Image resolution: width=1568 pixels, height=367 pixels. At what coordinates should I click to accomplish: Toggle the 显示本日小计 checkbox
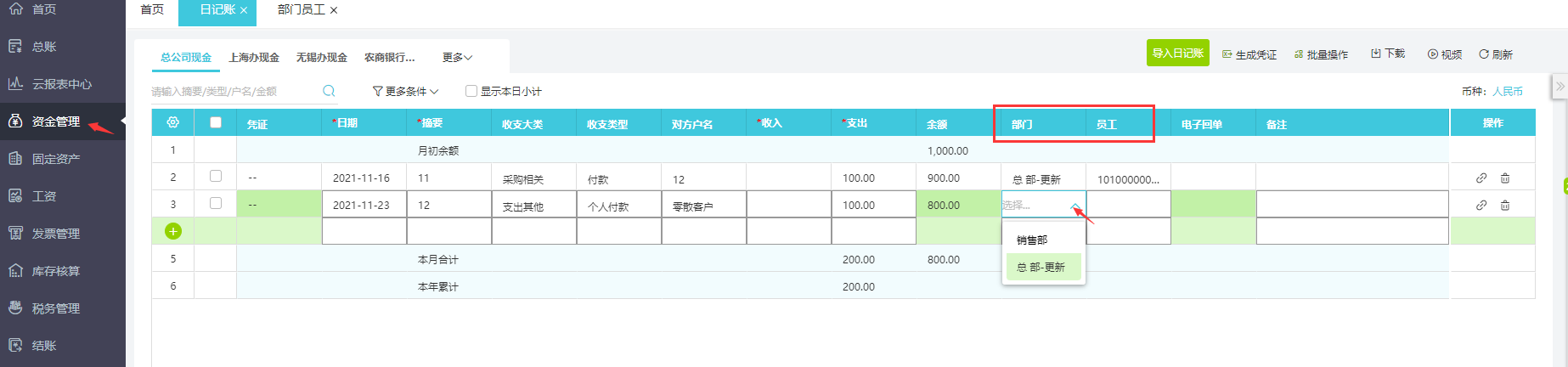pyautogui.click(x=471, y=91)
